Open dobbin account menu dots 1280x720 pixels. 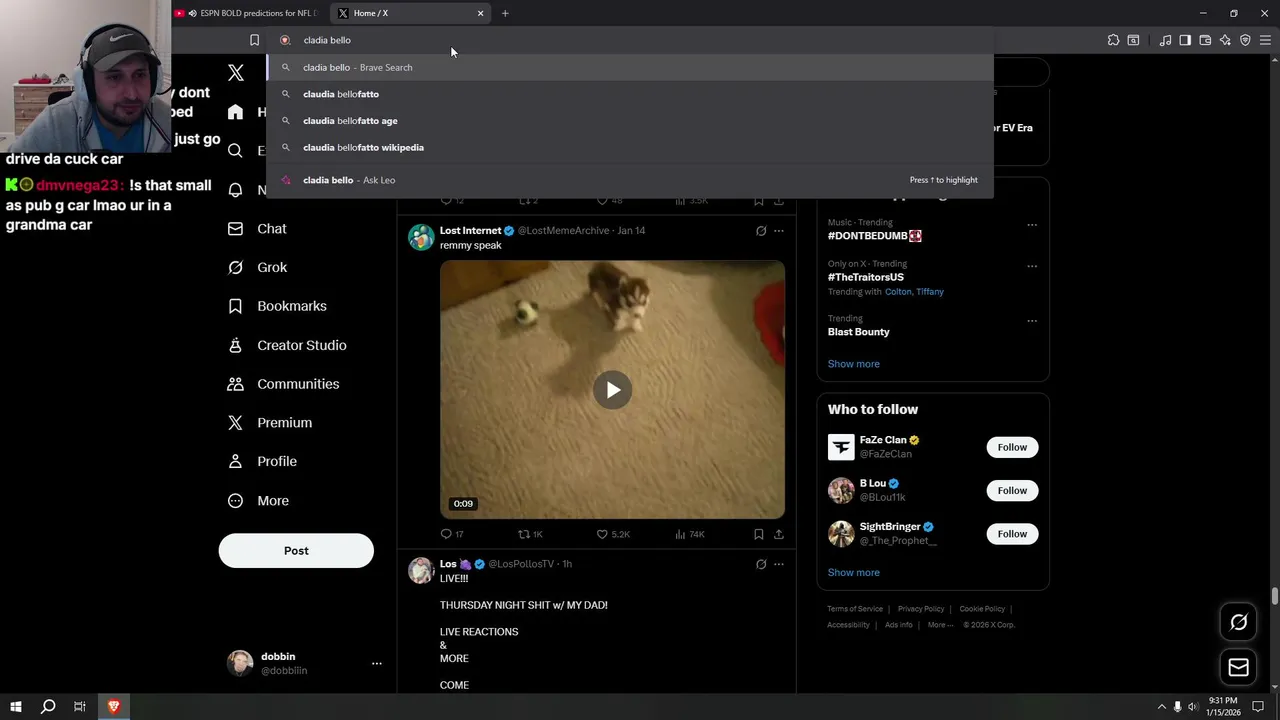(377, 663)
